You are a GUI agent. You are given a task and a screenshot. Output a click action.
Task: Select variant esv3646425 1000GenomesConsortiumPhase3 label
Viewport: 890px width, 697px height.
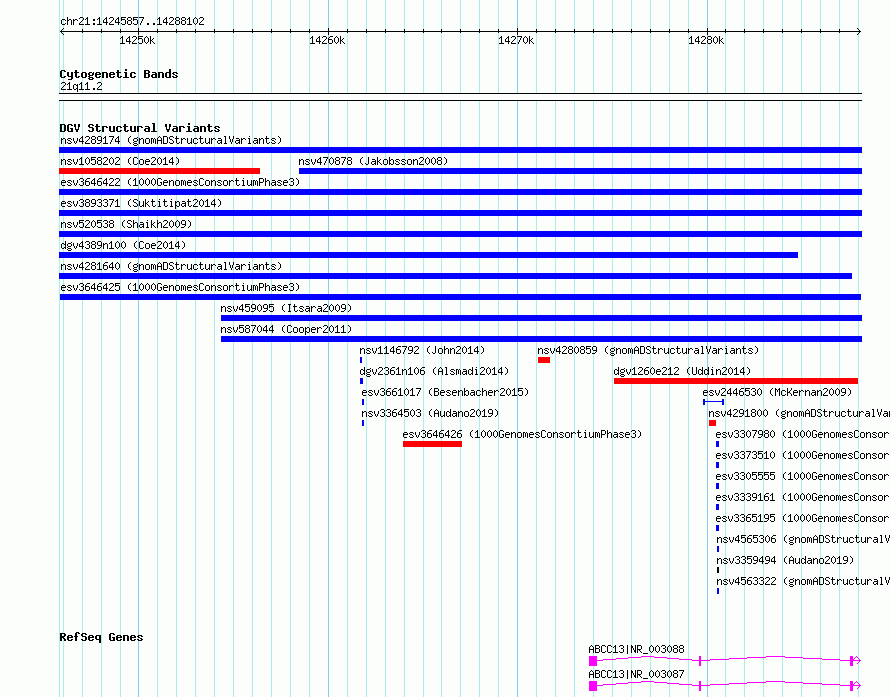(x=180, y=287)
